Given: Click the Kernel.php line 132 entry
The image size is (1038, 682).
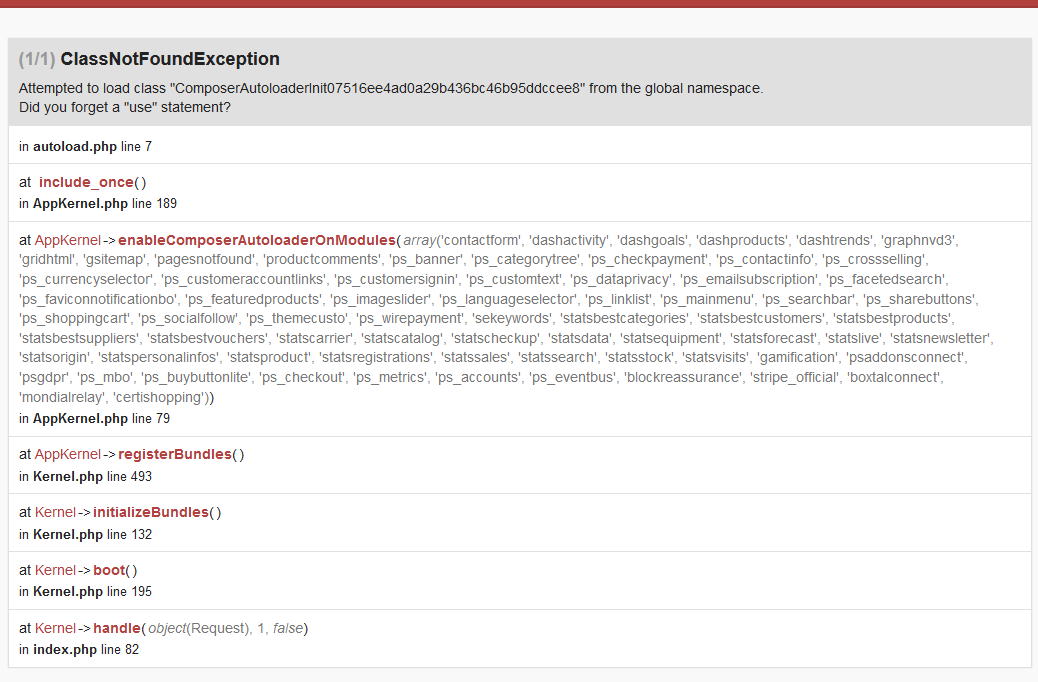Looking at the screenshot, I should coord(85,534).
